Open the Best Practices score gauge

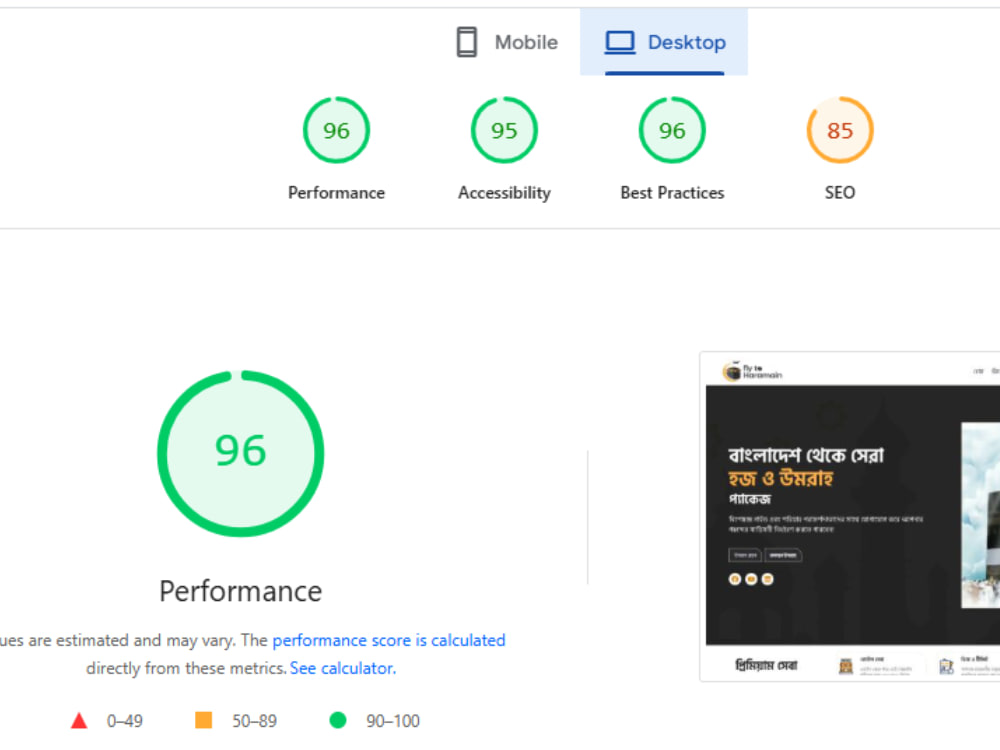point(672,130)
